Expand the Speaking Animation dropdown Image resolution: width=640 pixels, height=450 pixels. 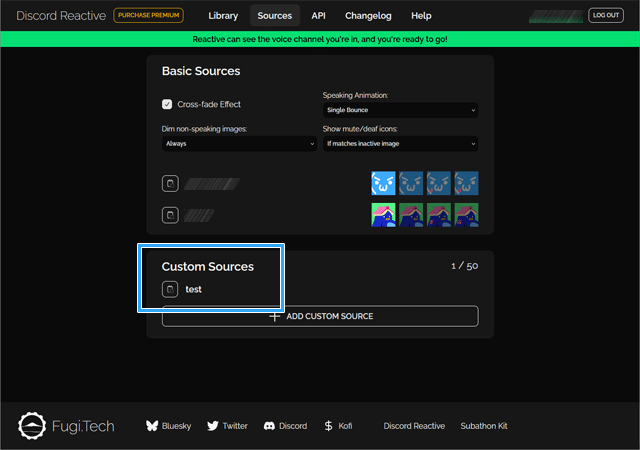click(400, 110)
